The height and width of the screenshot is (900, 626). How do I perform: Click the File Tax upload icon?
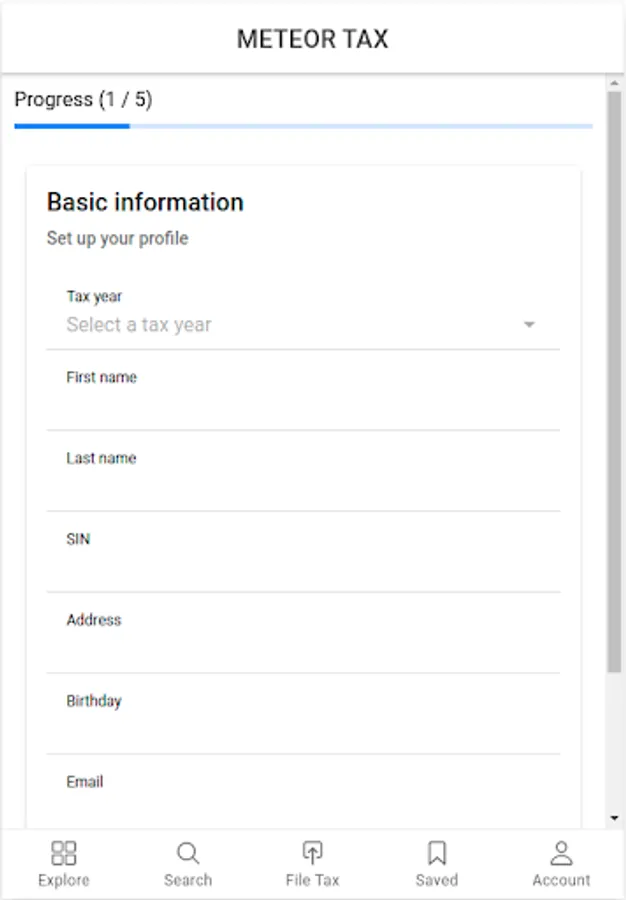tap(312, 853)
